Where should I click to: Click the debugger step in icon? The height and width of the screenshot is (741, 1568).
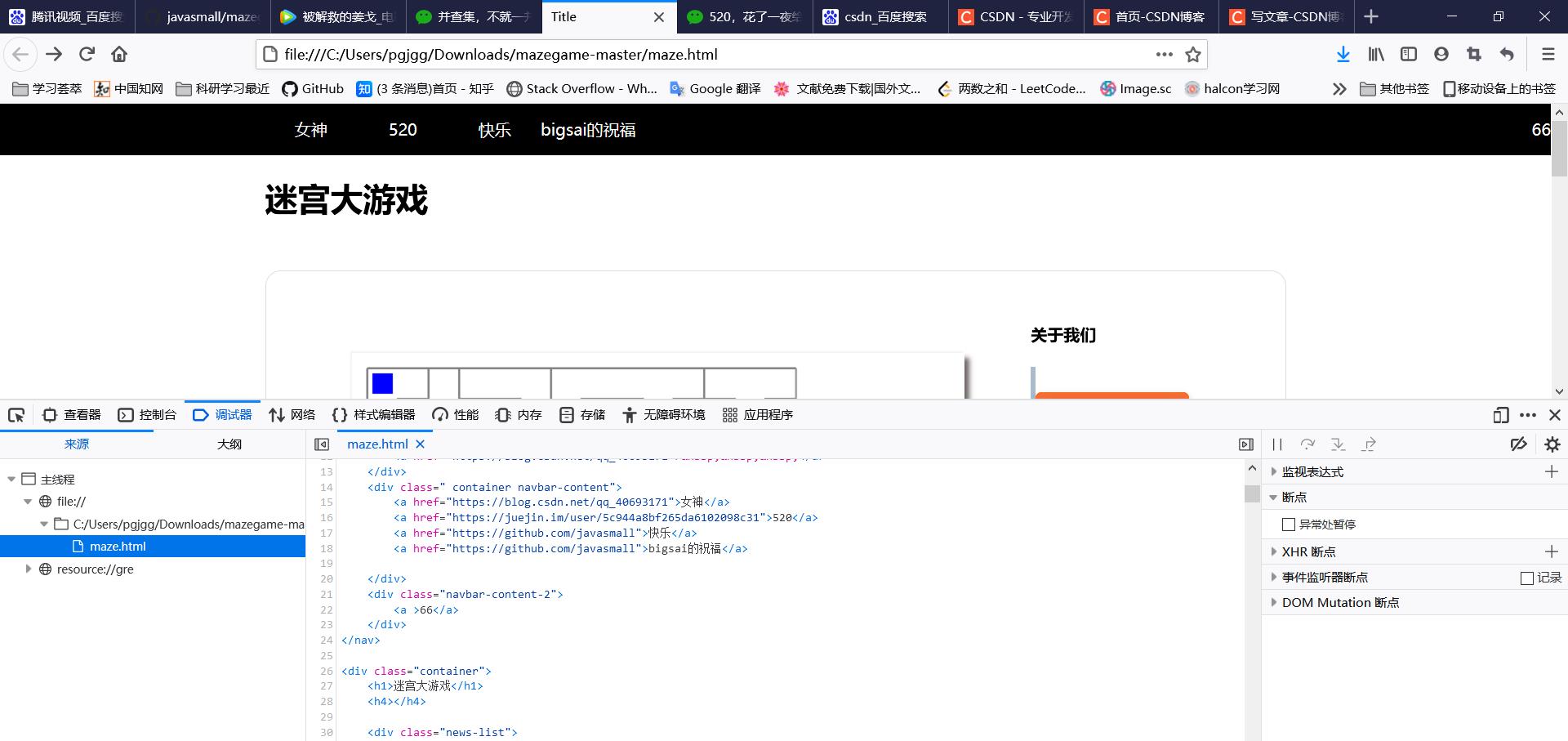pyautogui.click(x=1338, y=444)
